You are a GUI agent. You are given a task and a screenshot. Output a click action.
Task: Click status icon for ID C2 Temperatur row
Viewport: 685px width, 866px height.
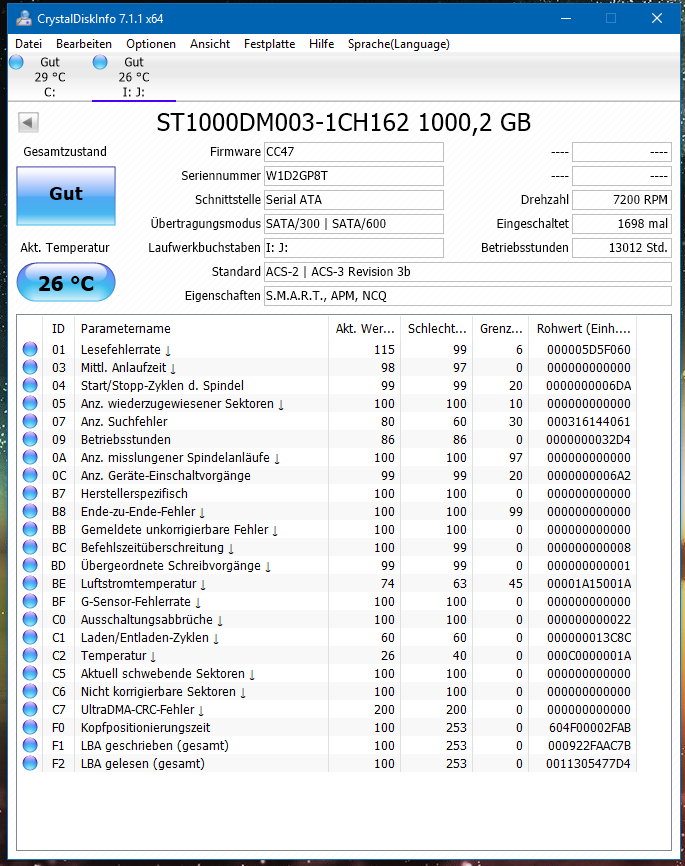click(30, 655)
